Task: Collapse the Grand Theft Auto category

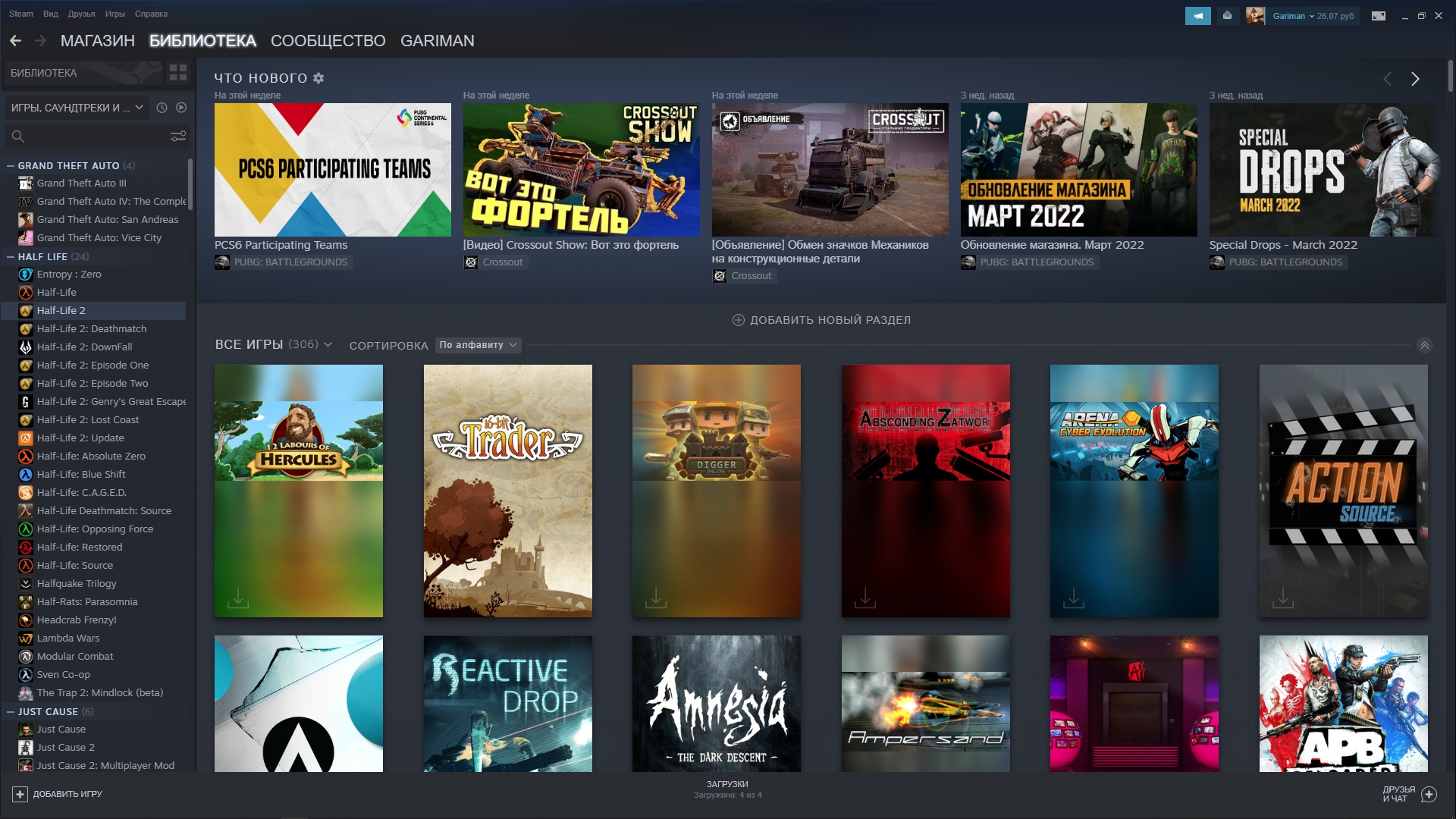Action: (11, 165)
